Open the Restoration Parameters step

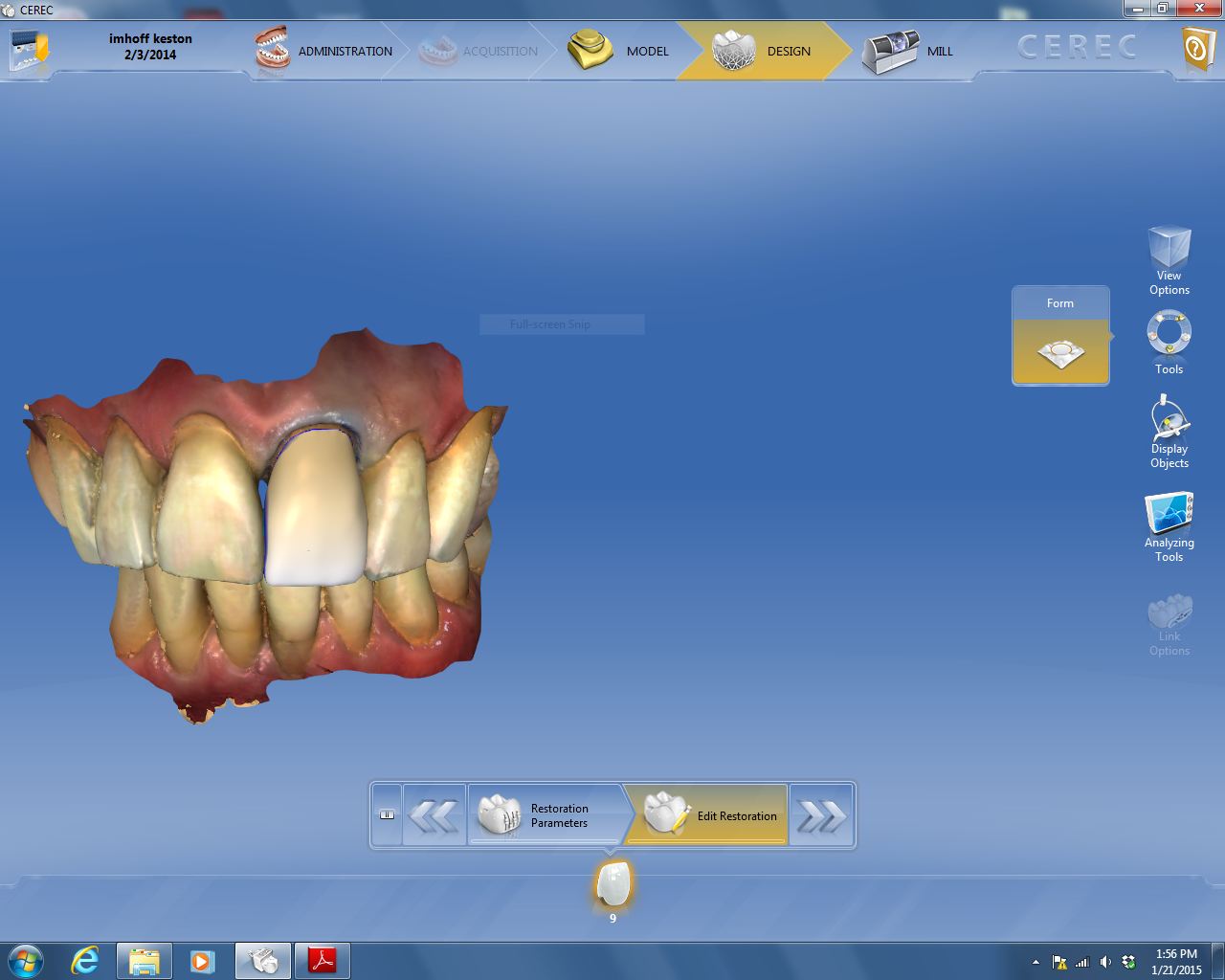pos(544,815)
